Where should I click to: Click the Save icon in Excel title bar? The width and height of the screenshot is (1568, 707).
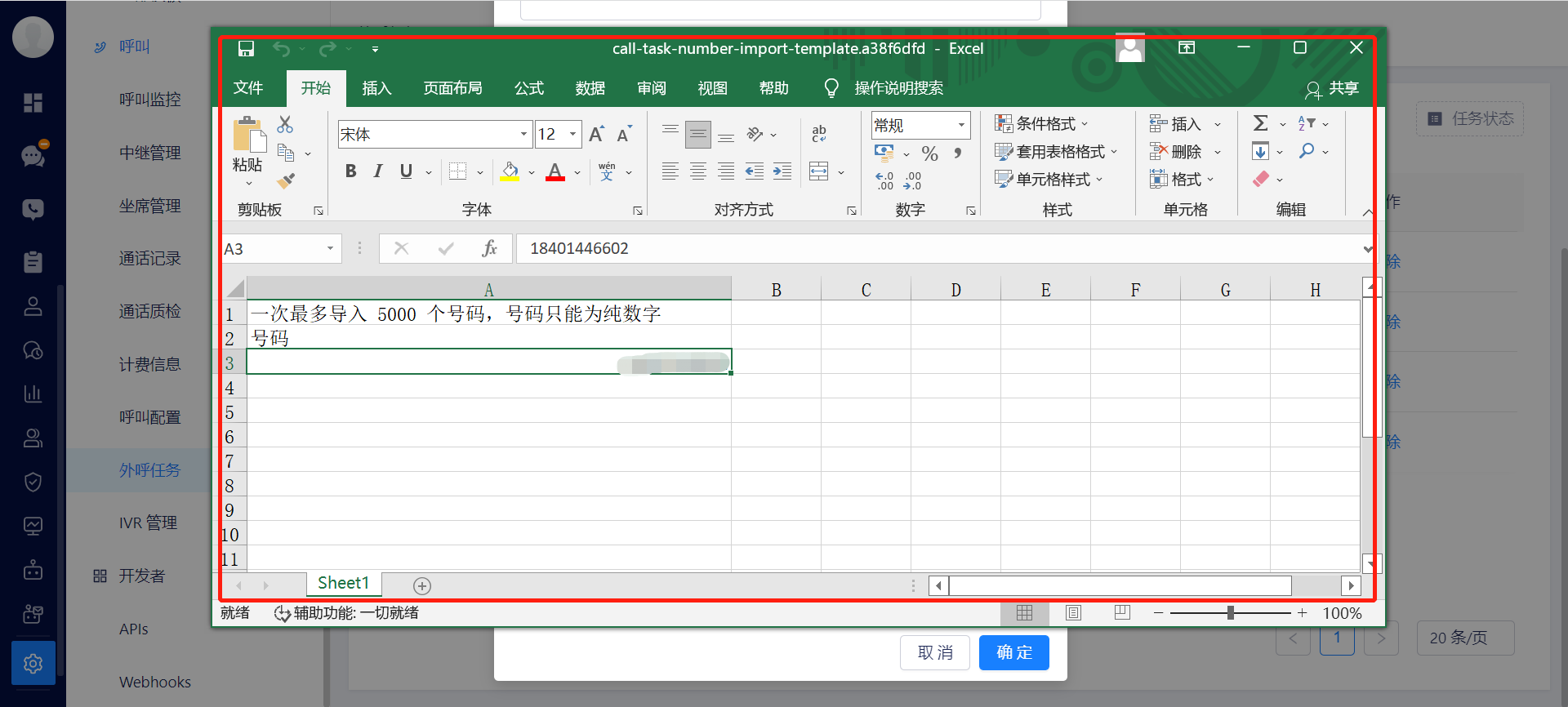246,49
